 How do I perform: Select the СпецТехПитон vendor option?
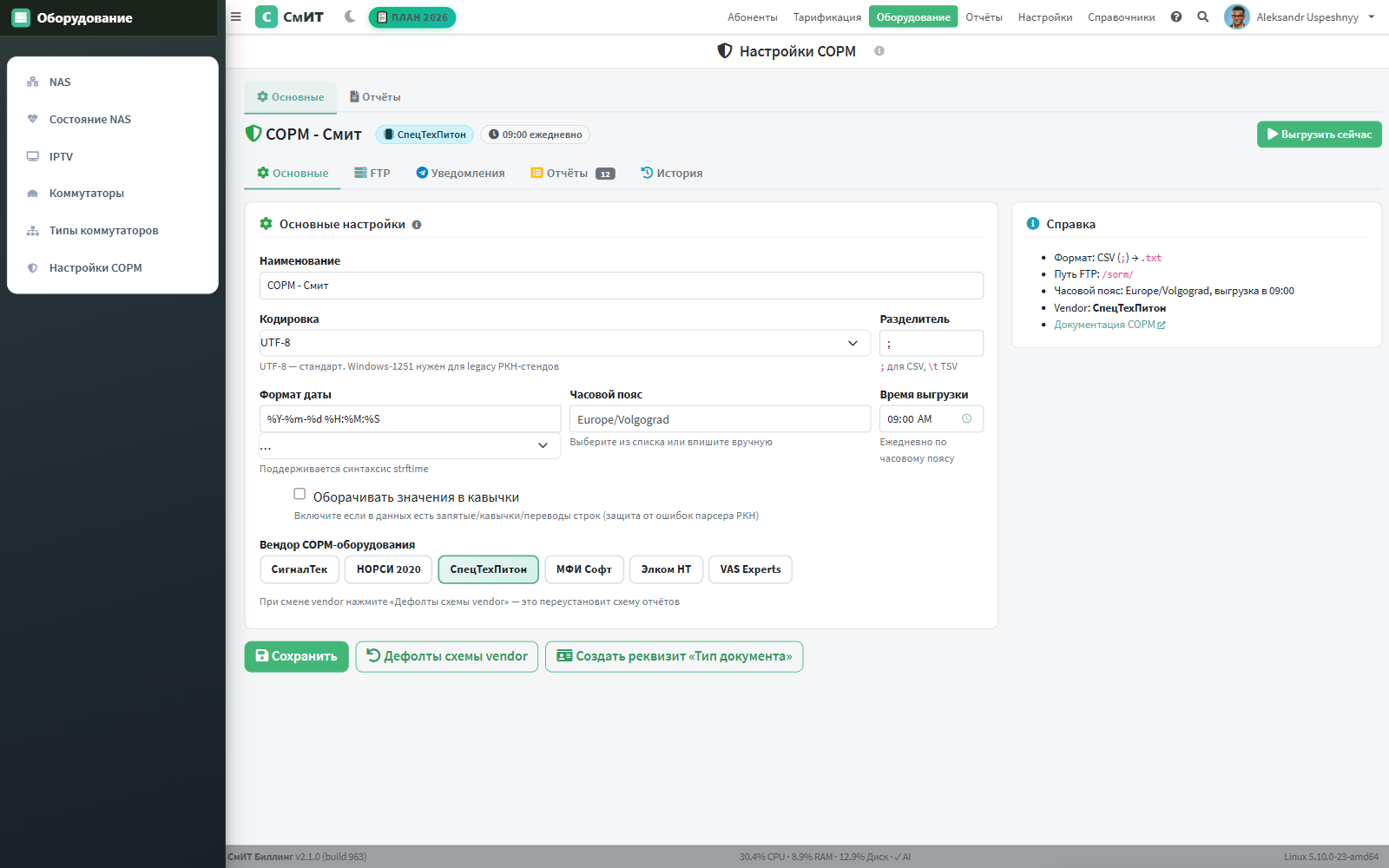tap(489, 569)
